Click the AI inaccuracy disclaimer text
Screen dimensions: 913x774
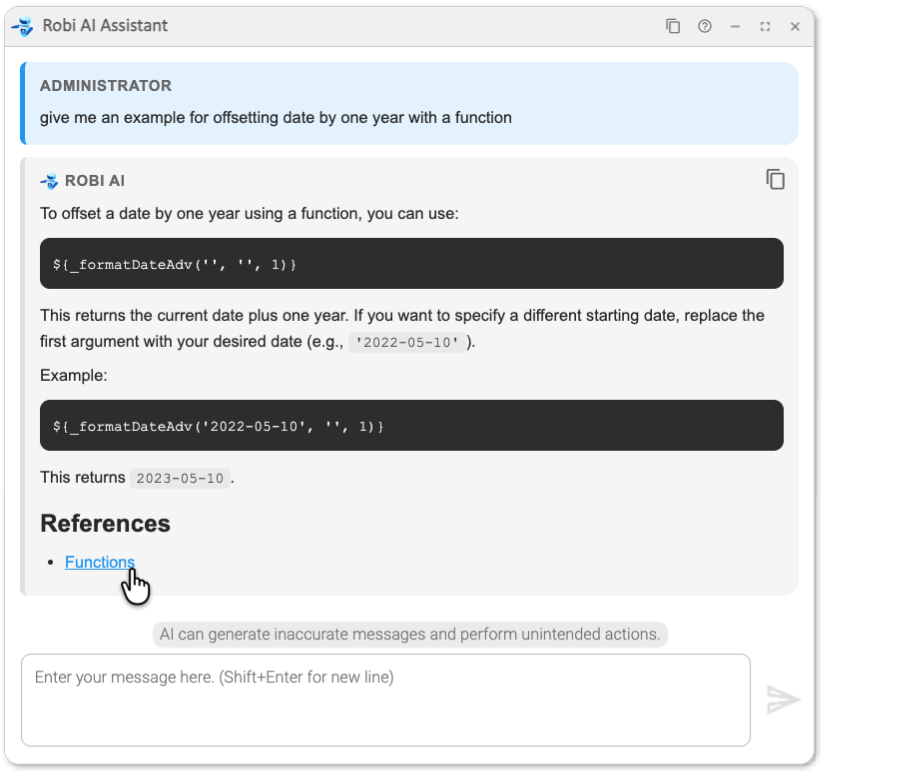409,634
